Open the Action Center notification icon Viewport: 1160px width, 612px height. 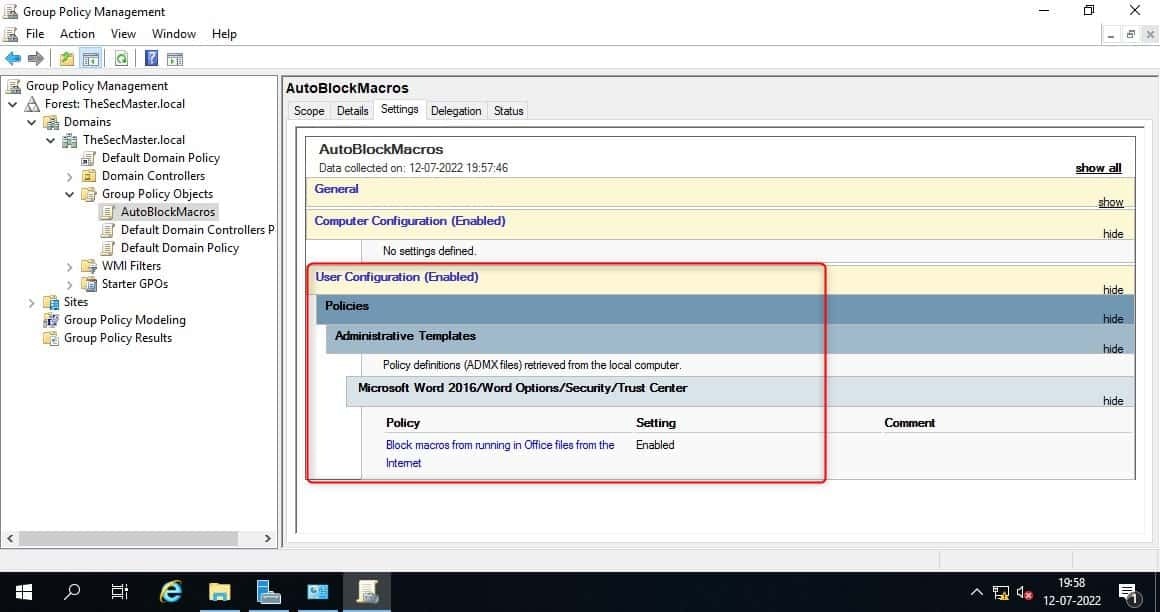click(1128, 592)
